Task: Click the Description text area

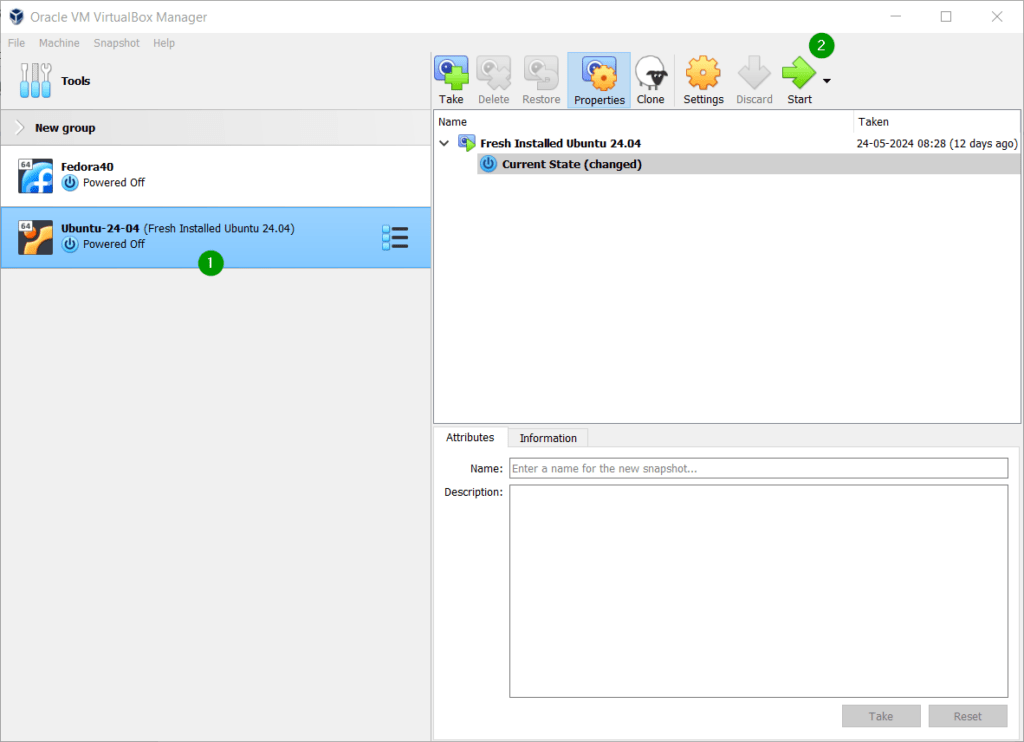Action: pyautogui.click(x=758, y=591)
